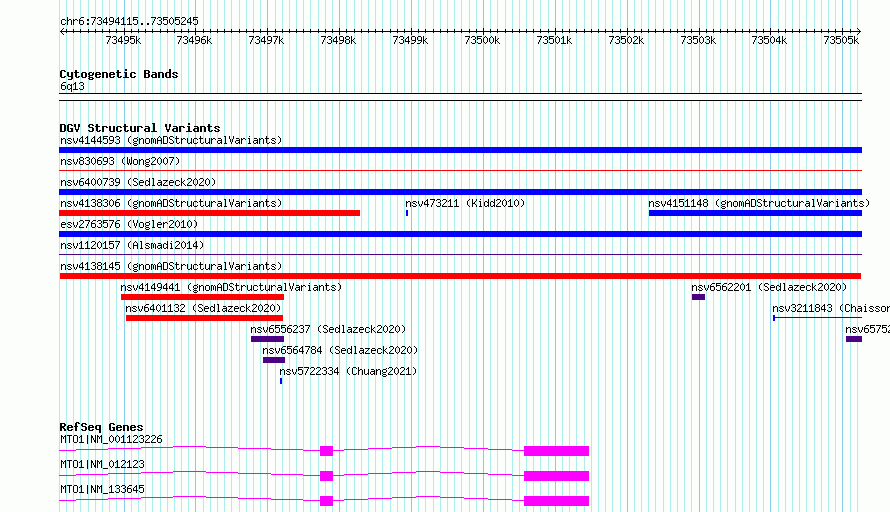Screen dimensions: 890x512
Task: Click the 73502k ruler tick label
Action: pyautogui.click(x=626, y=40)
